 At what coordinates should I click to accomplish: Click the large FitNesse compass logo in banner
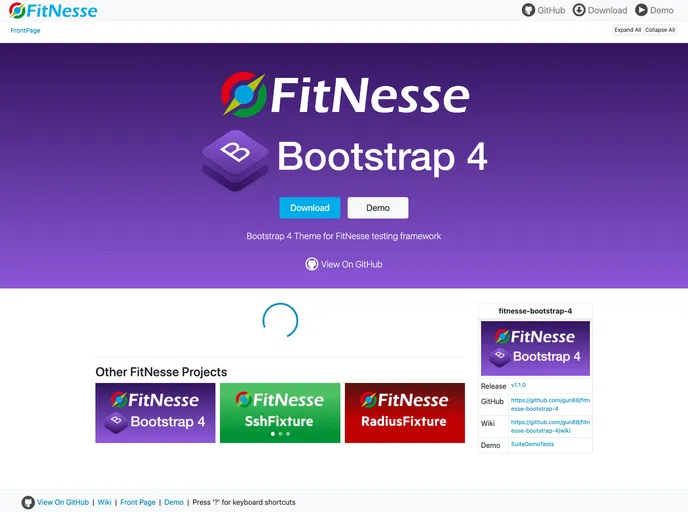tap(244, 95)
